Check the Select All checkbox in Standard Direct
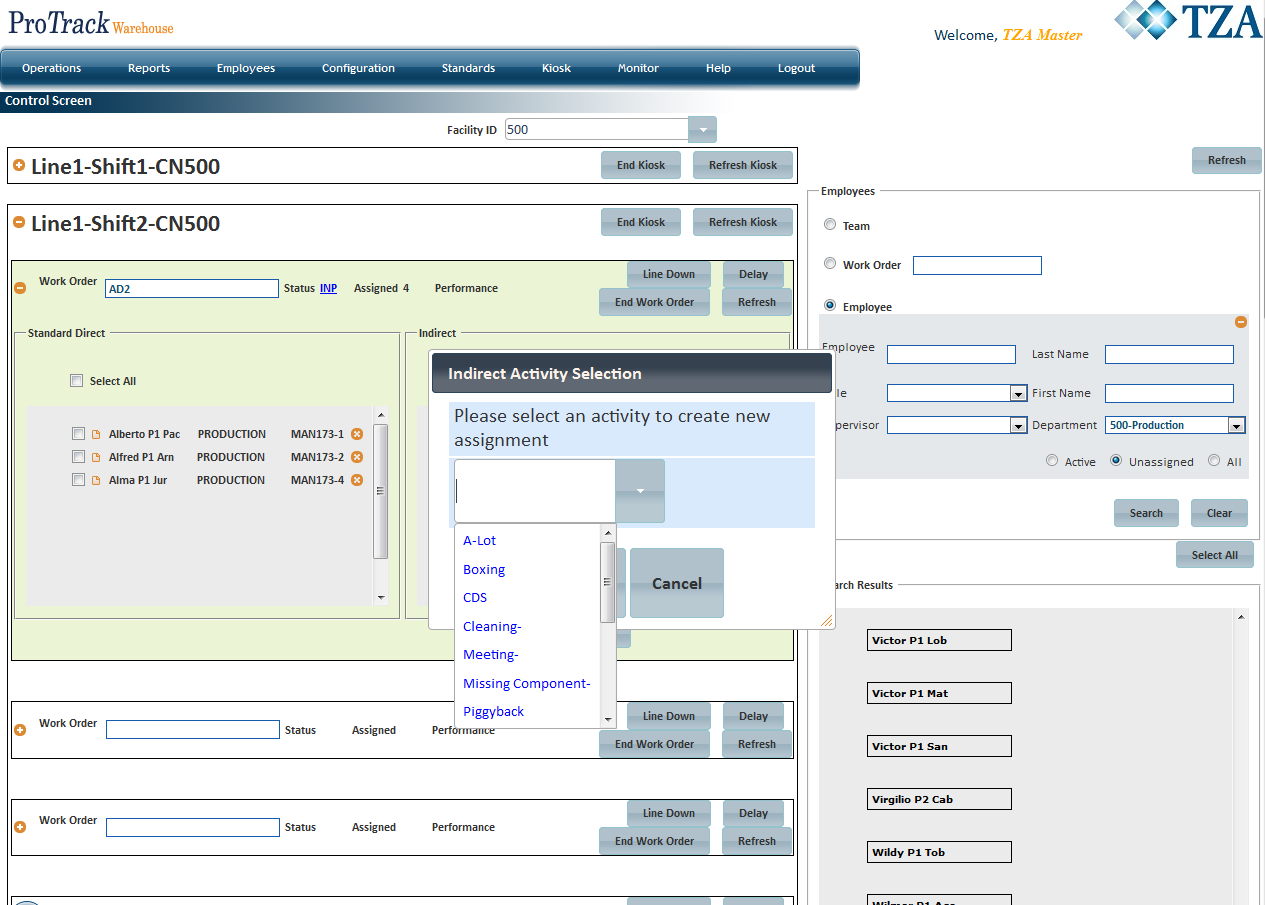1265x905 pixels. tap(77, 380)
